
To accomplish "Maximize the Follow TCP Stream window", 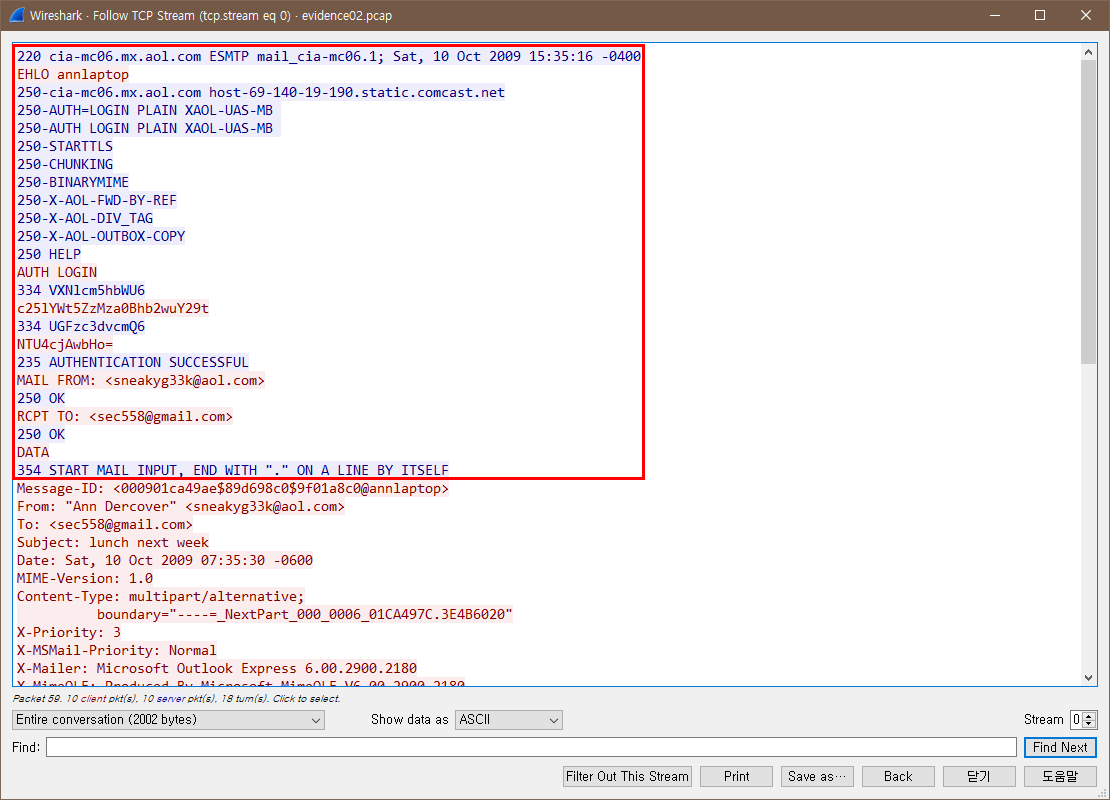I will tap(1040, 15).
